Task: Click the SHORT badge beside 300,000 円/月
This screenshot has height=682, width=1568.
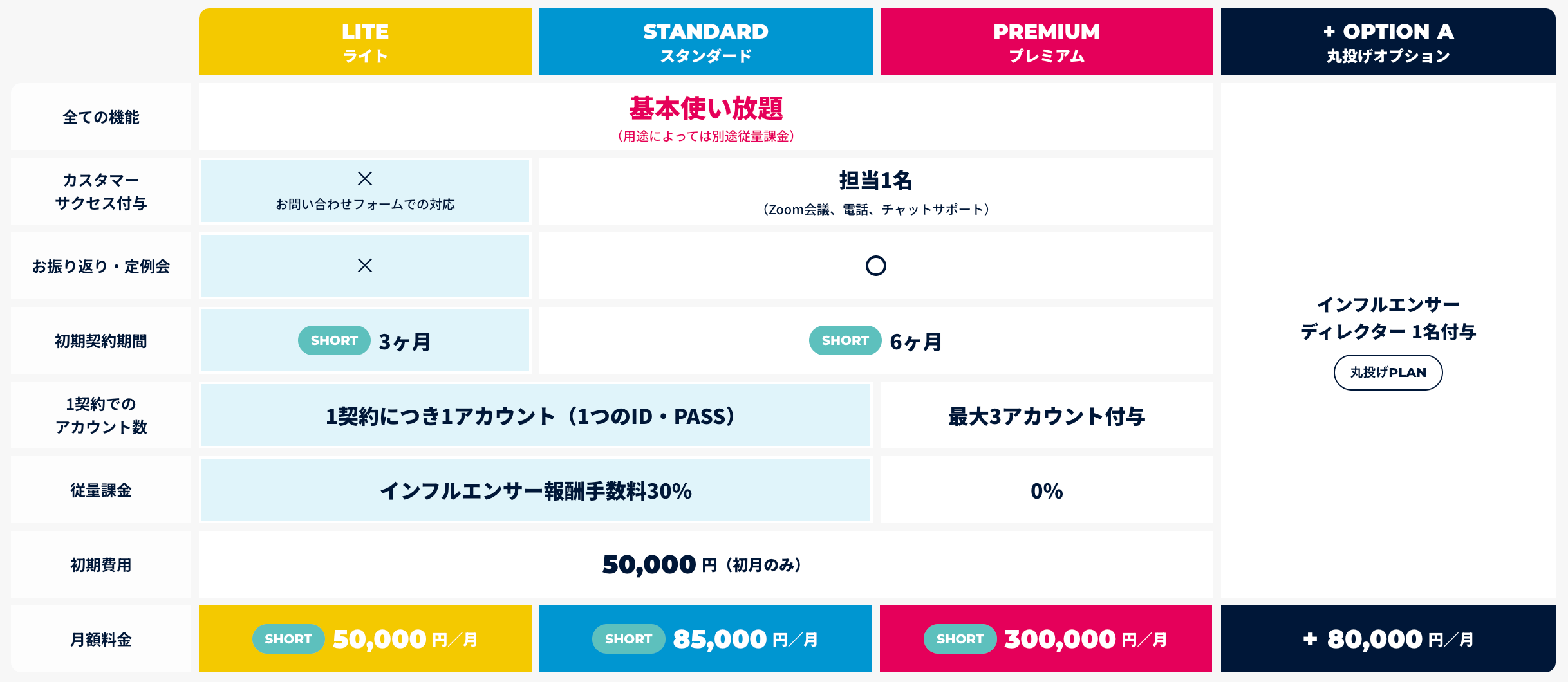Action: (960, 639)
